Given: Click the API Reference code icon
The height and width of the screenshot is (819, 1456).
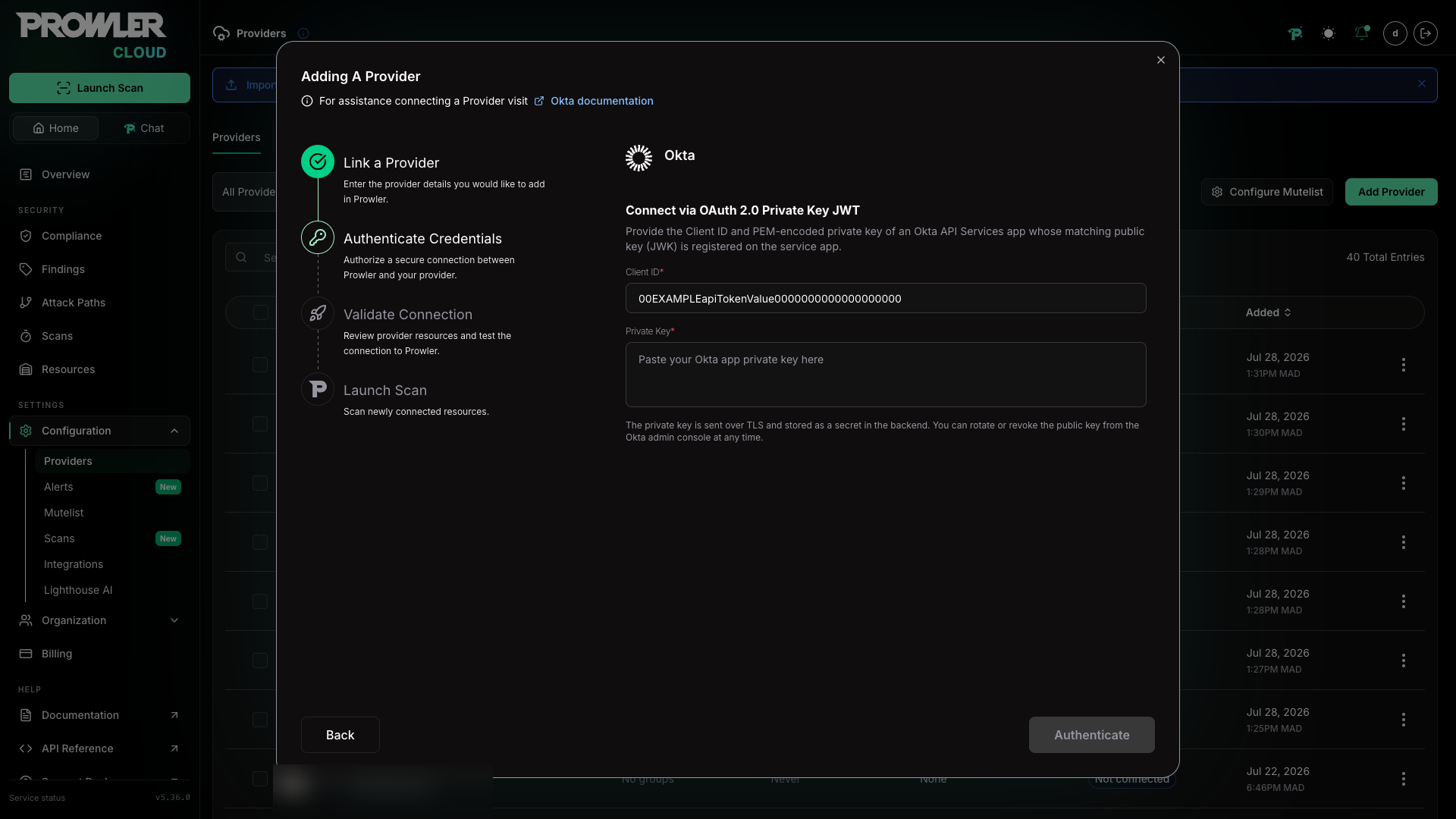Looking at the screenshot, I should pyautogui.click(x=26, y=748).
